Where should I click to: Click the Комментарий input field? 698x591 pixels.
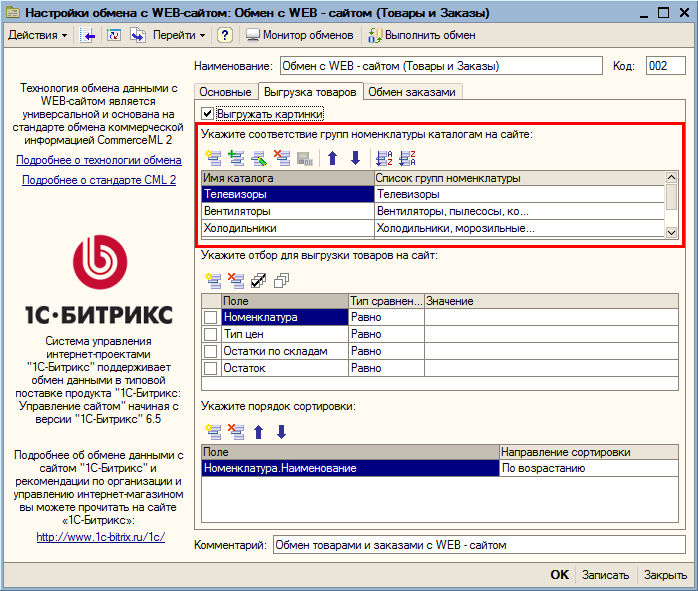coord(479,545)
